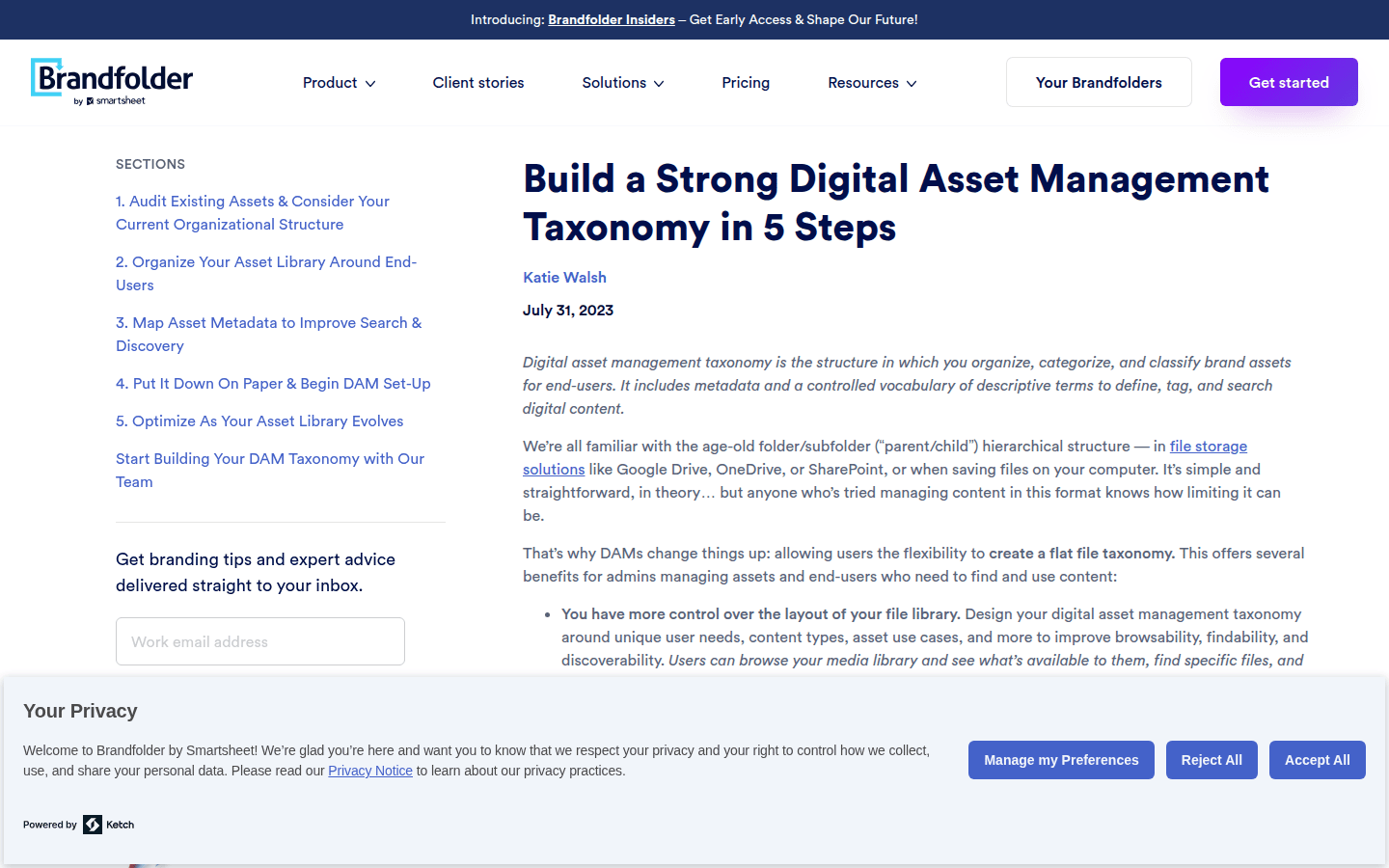1389x868 pixels.
Task: Click Manage my Preferences in privacy banner
Action: (x=1061, y=760)
